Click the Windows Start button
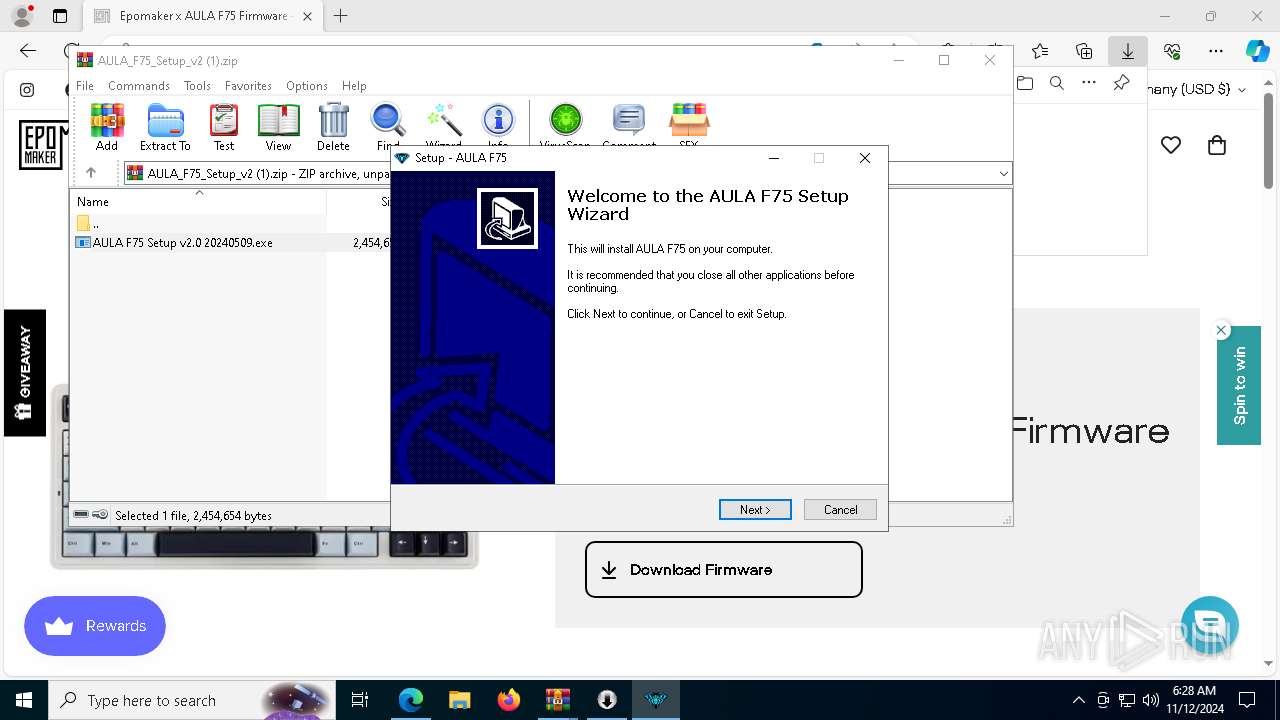 [x=24, y=700]
